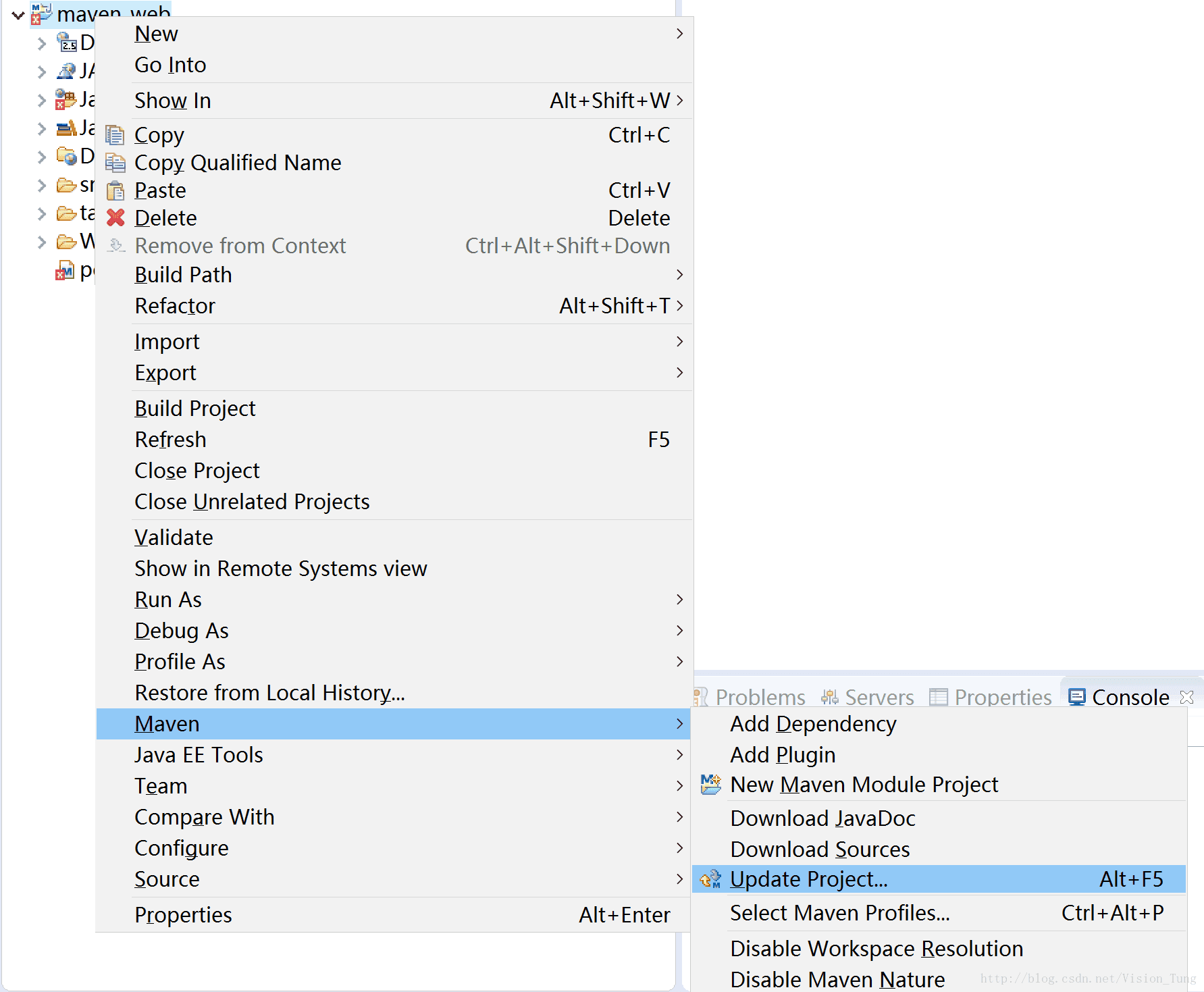Expand the Deployment Descriptor node
This screenshot has height=992, width=1204.
coord(42,43)
